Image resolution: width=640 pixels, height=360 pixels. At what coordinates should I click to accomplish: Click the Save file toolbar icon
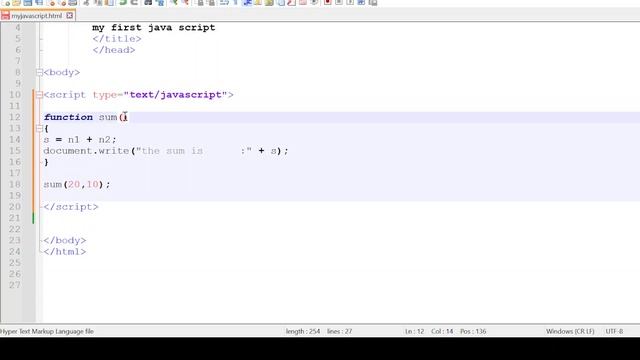tap(27, 2)
